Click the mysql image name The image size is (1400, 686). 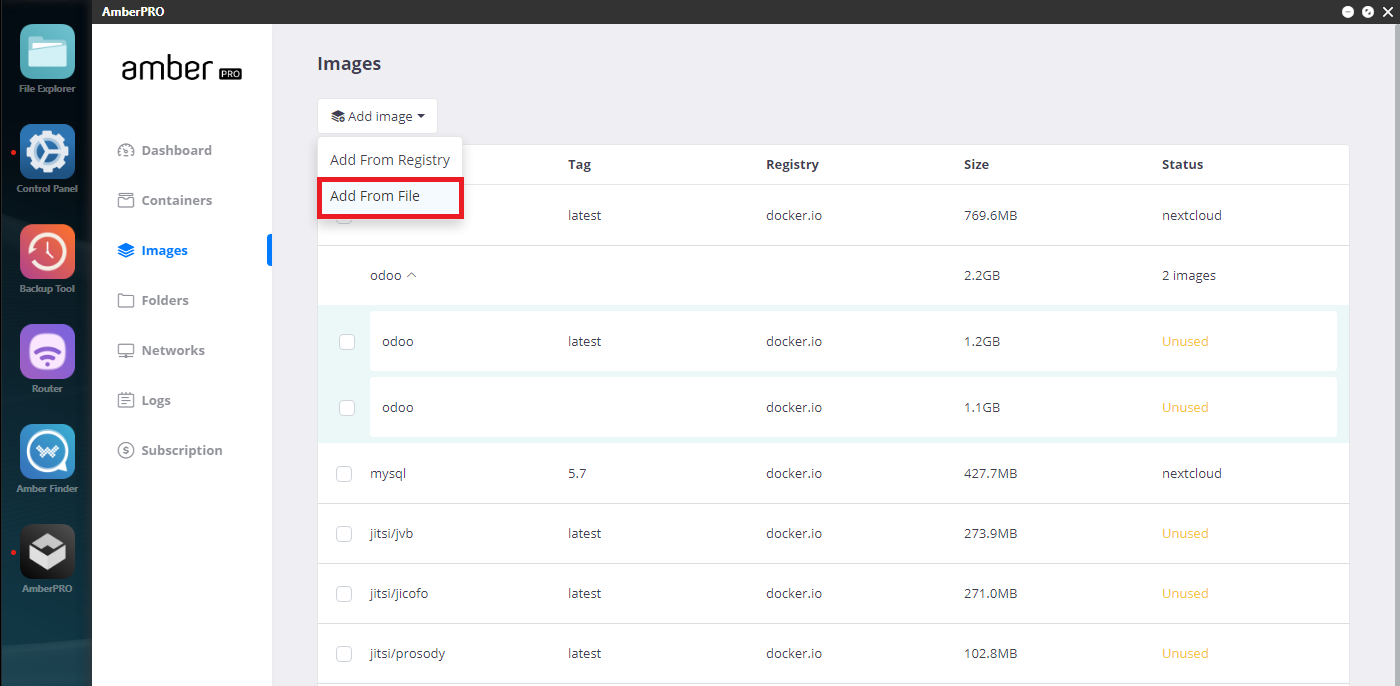coord(388,474)
